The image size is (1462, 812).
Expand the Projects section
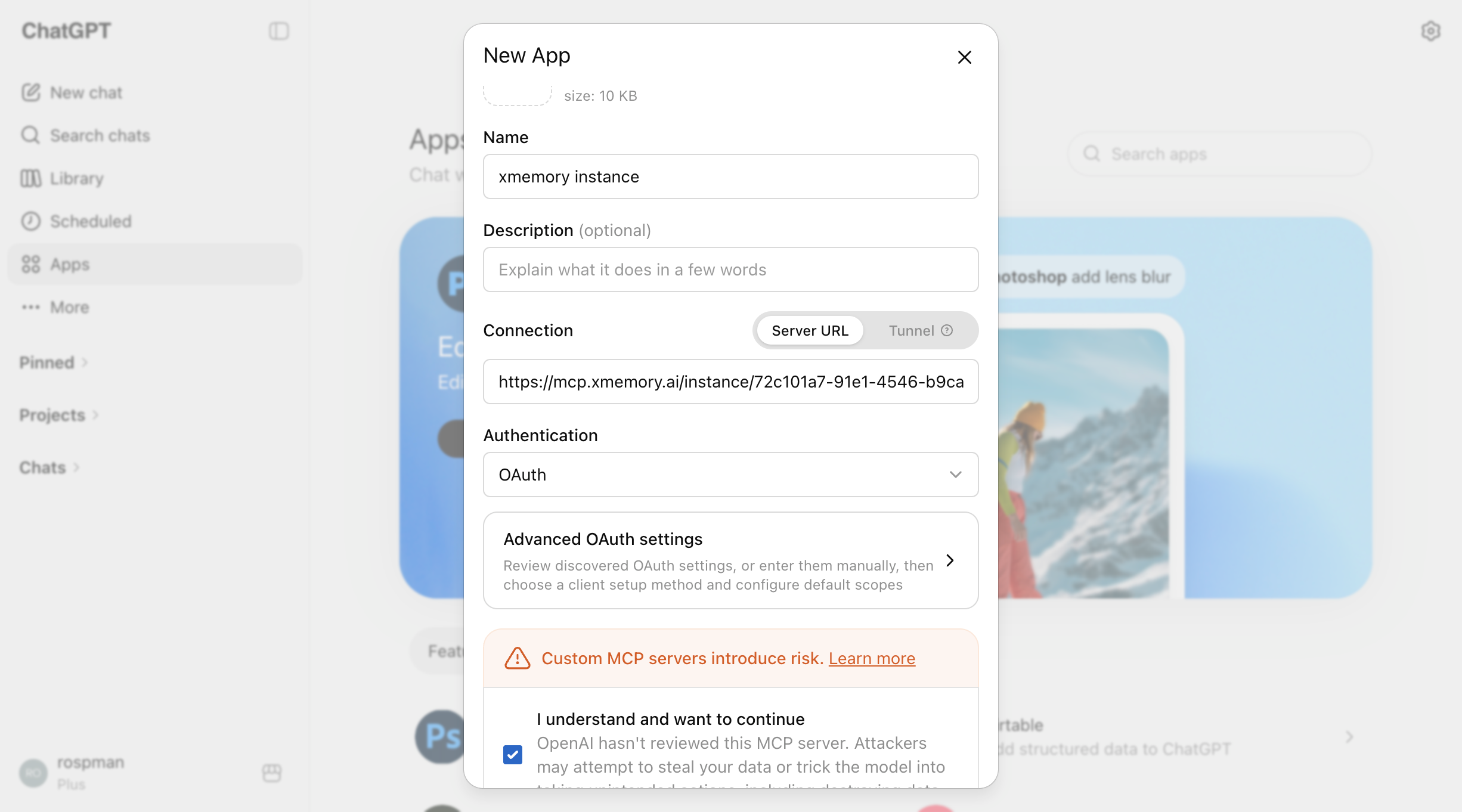[58, 415]
